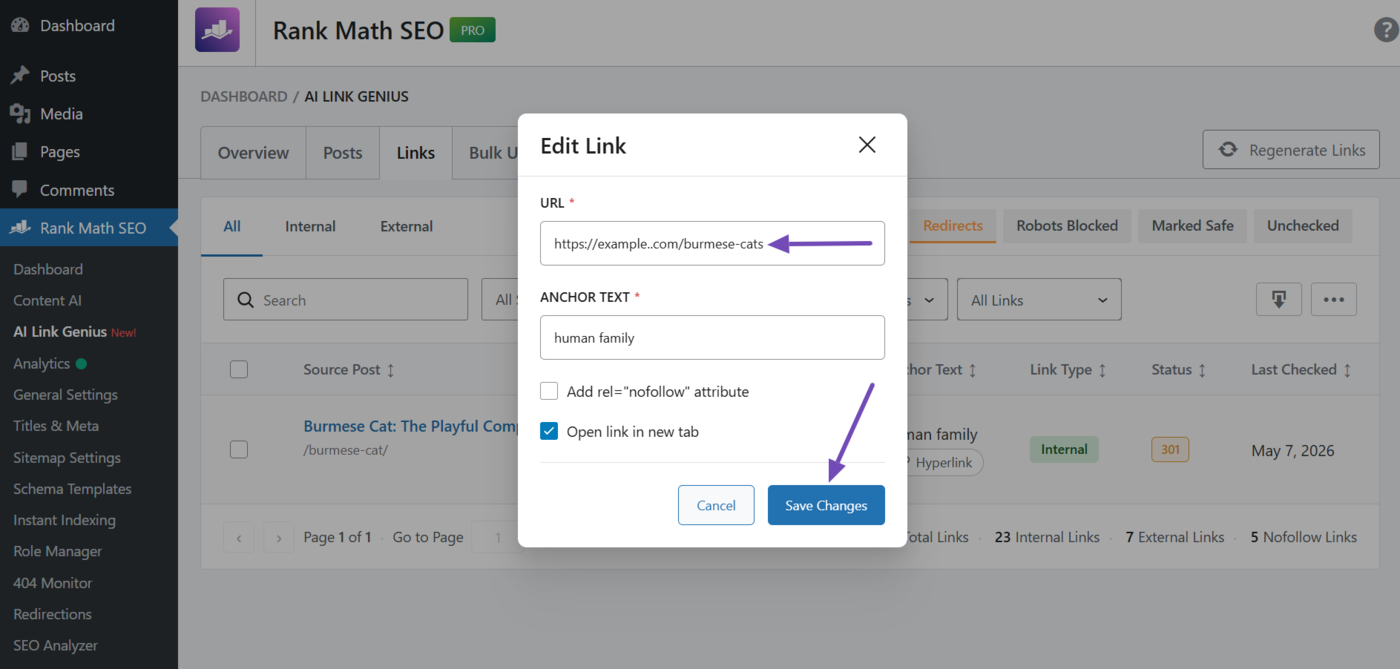Viewport: 1400px width, 669px height.
Task: Select the Burmese Cat row checkbox
Action: 239,449
